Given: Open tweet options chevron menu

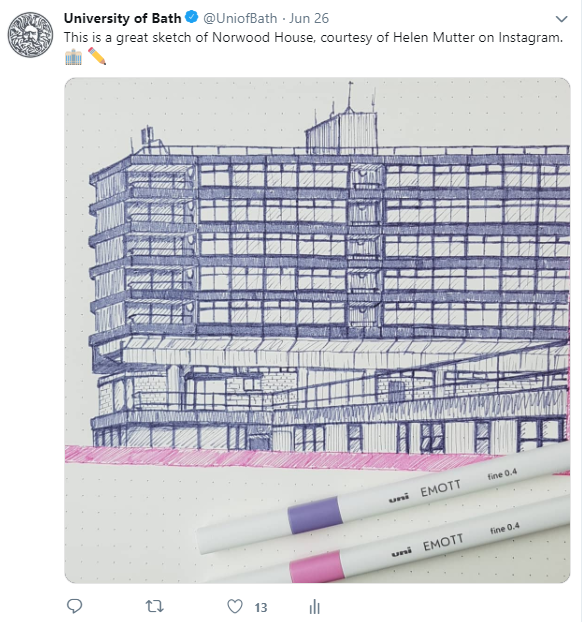Looking at the screenshot, I should [561, 19].
